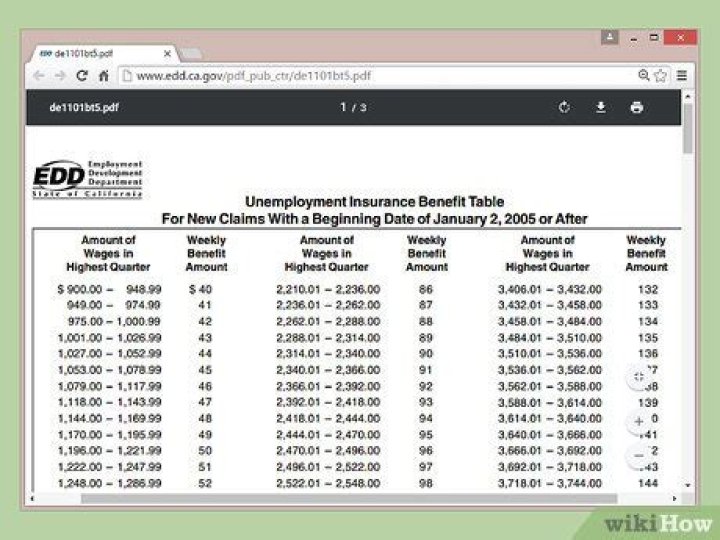Open the user profile button in title bar

[x=608, y=36]
